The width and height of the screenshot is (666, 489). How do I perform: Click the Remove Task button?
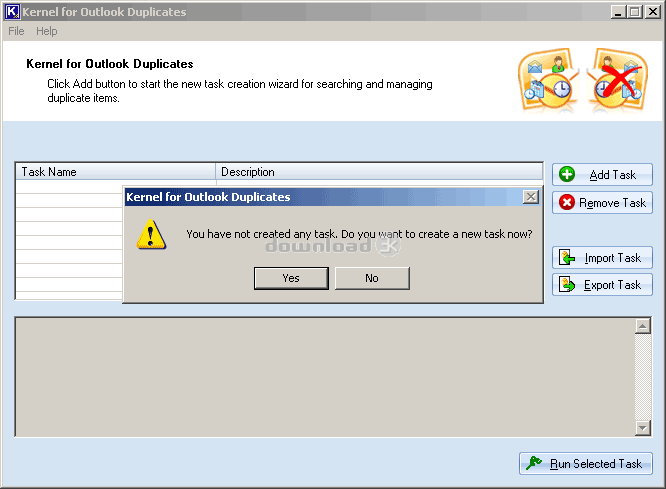tap(602, 203)
